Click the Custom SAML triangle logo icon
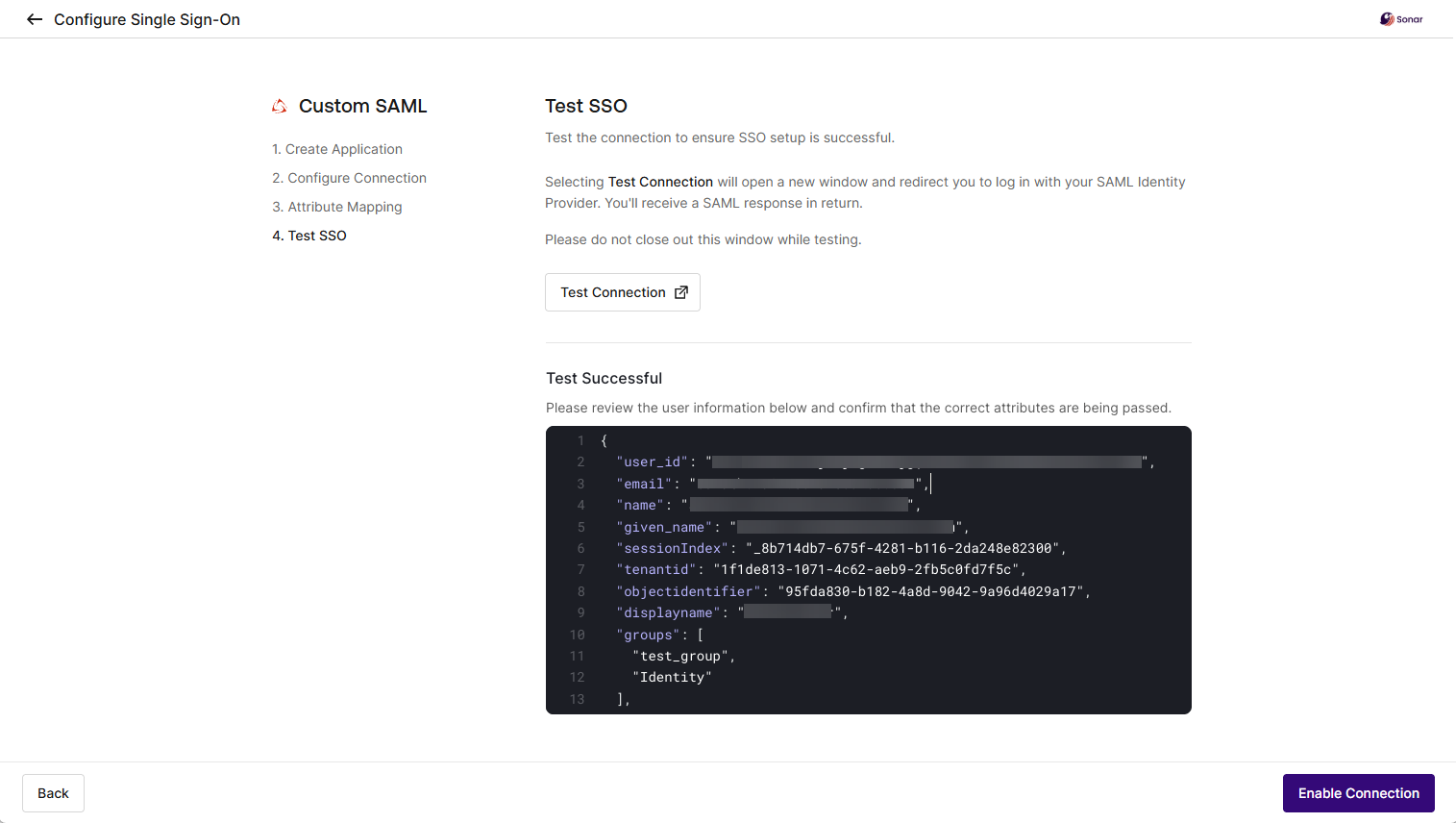Screen dimensions: 1456x823 (280, 106)
